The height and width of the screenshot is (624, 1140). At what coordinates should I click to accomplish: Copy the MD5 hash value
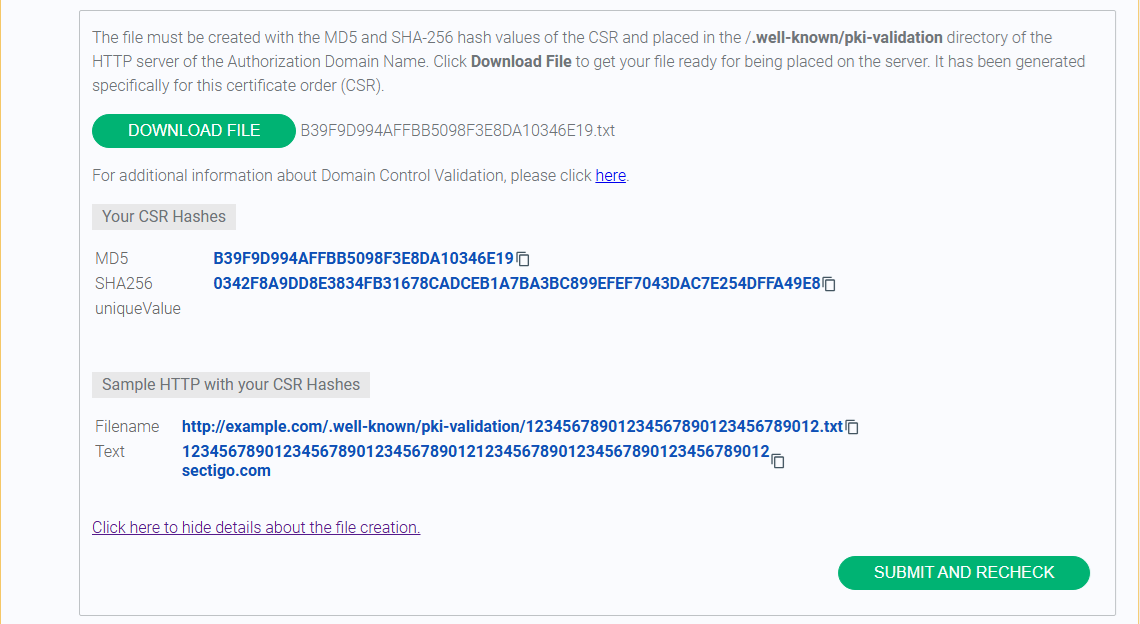point(523,259)
